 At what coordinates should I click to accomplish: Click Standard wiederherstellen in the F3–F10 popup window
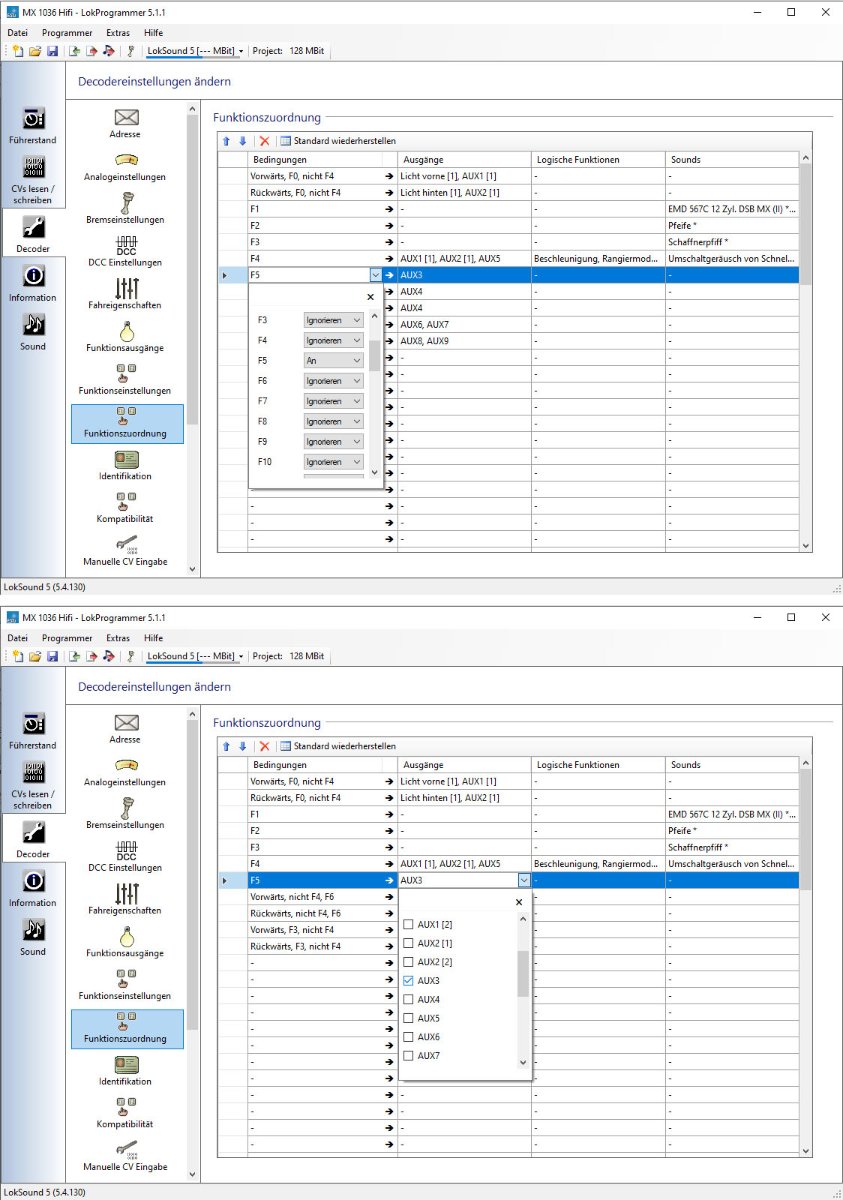[338, 141]
